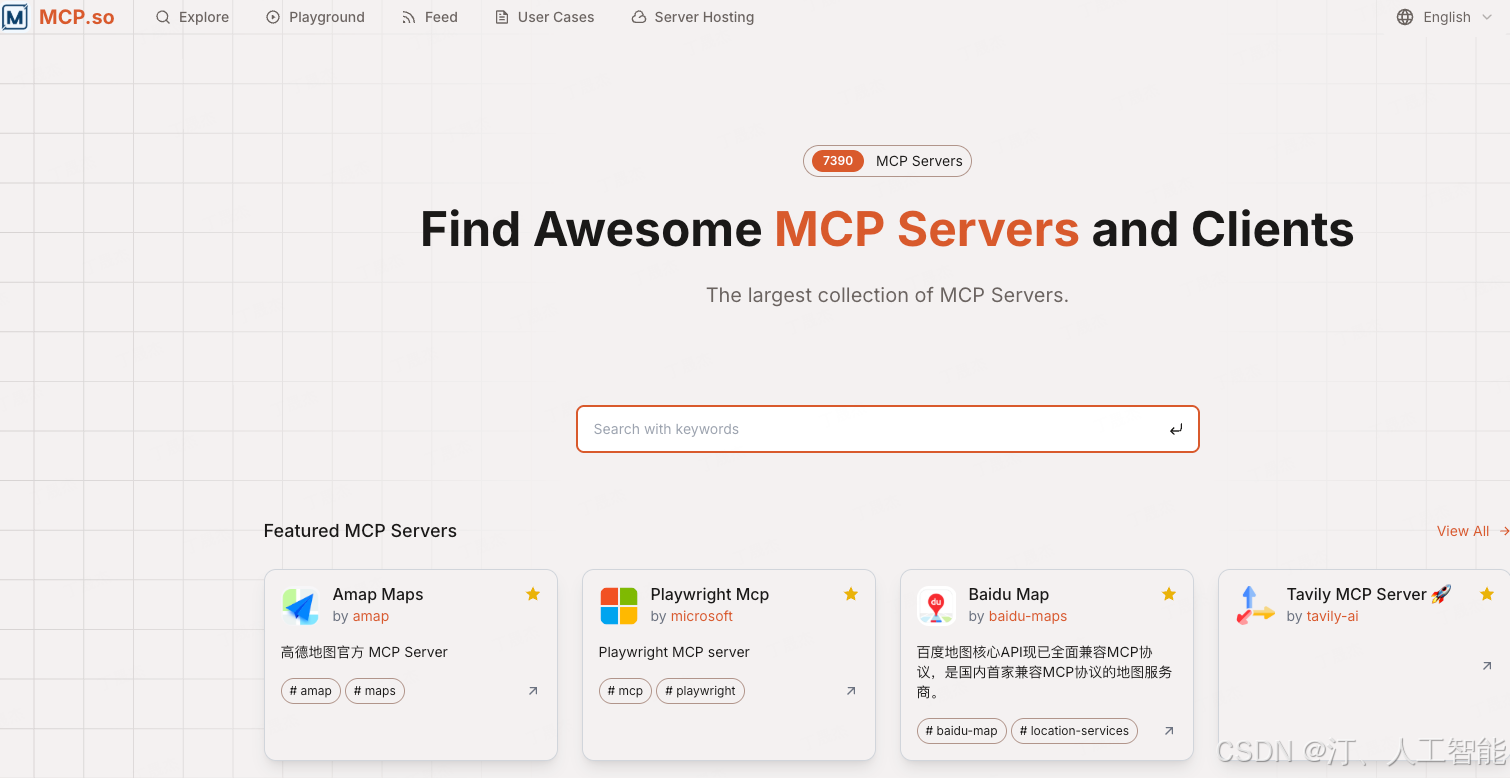The height and width of the screenshot is (778, 1510).
Task: Open the Amap Maps server title
Action: tap(378, 594)
